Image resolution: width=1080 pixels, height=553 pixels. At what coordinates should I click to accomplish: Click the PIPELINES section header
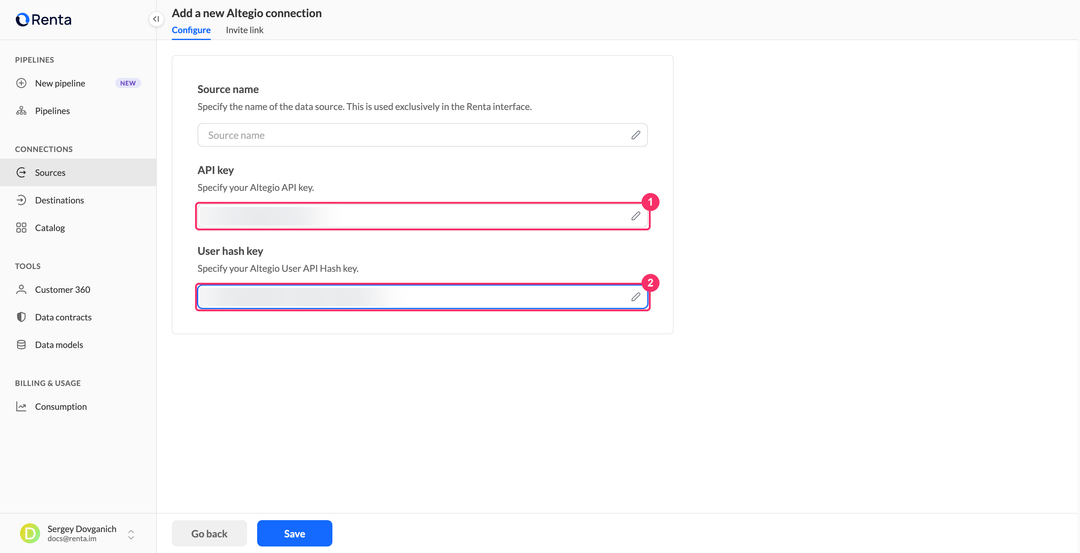[34, 60]
